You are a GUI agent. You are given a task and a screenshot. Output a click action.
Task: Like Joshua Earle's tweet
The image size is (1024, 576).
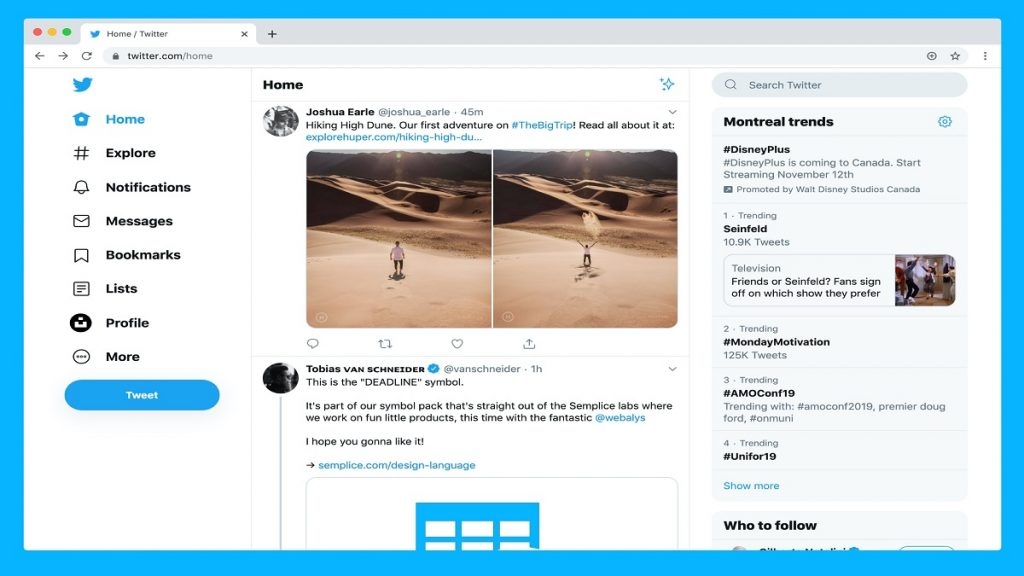457,344
